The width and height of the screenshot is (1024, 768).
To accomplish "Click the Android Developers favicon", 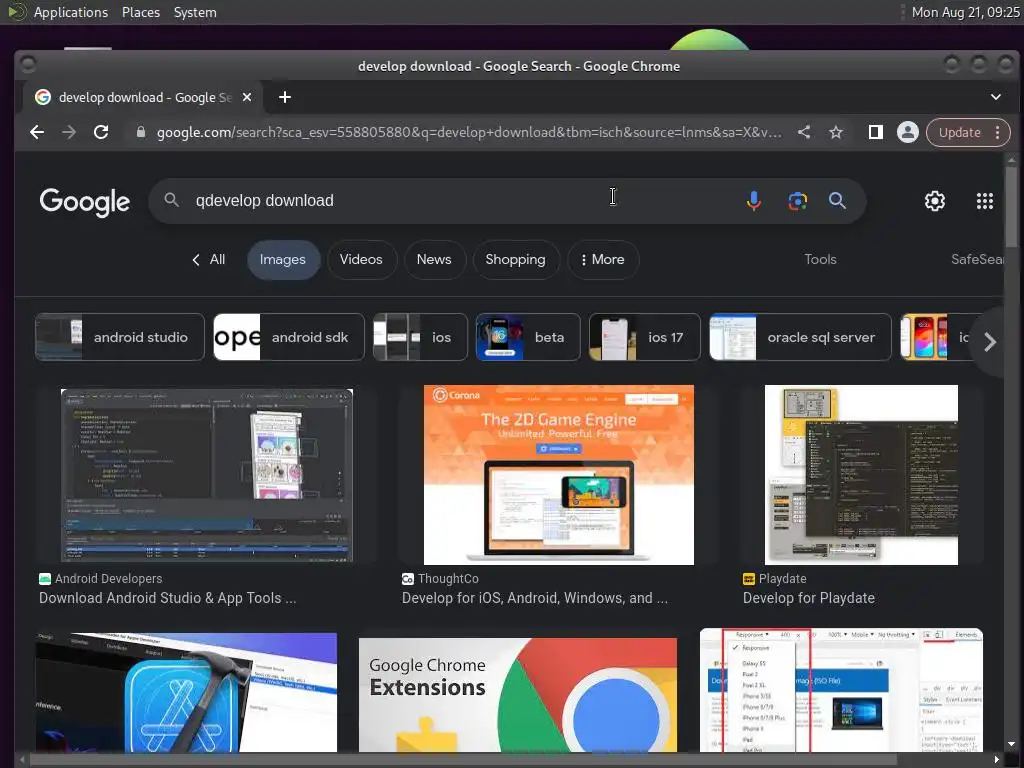I will coord(45,579).
